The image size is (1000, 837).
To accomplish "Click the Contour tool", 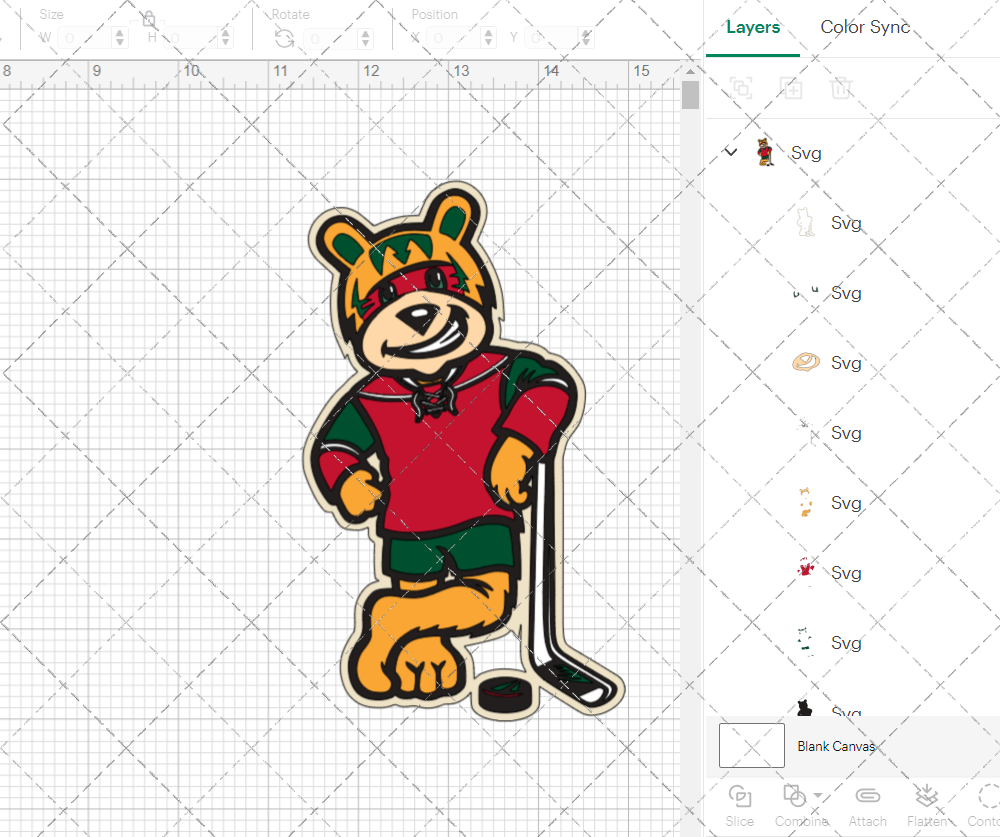I will (985, 806).
